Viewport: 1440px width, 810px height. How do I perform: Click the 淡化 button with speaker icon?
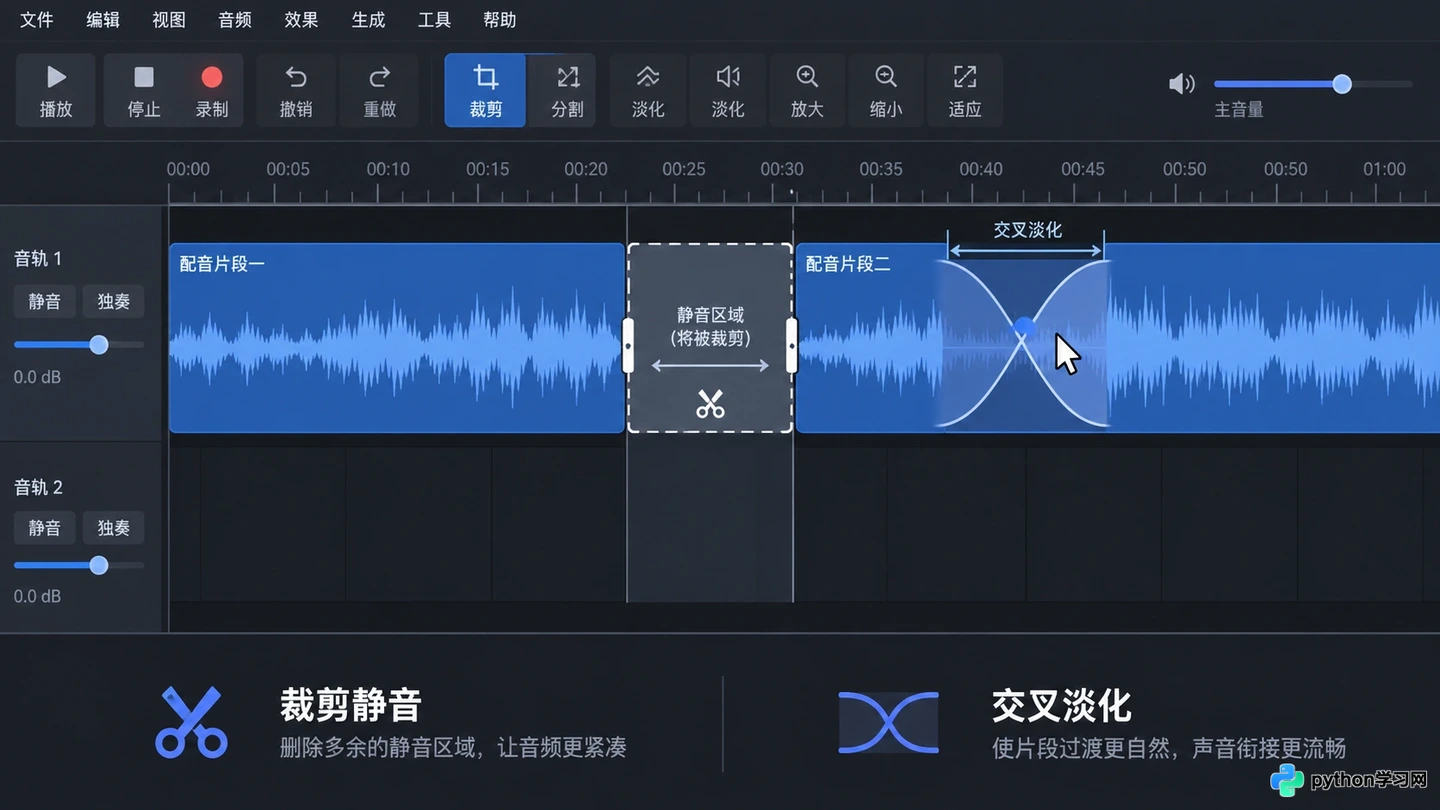(x=728, y=90)
